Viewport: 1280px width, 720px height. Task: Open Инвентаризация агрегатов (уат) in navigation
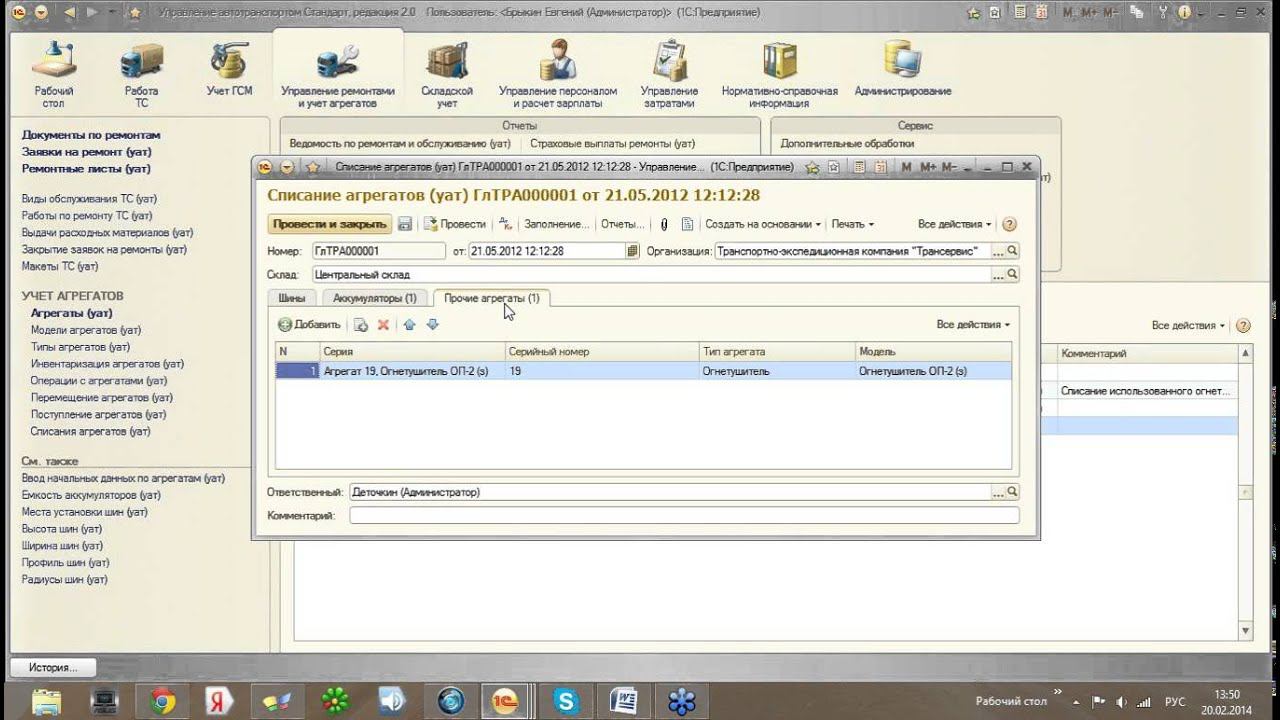point(108,364)
